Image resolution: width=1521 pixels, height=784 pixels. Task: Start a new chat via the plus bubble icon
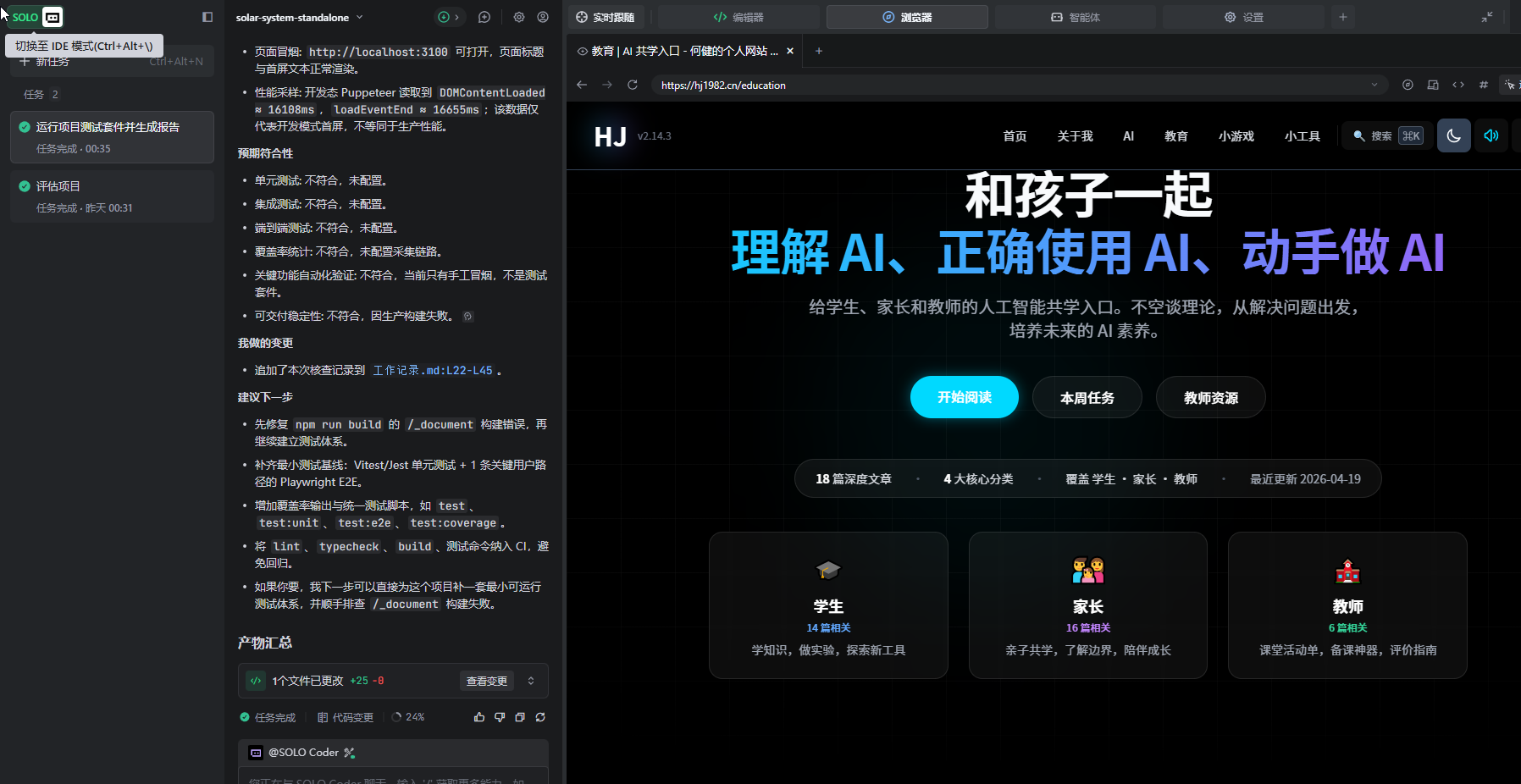tap(484, 17)
